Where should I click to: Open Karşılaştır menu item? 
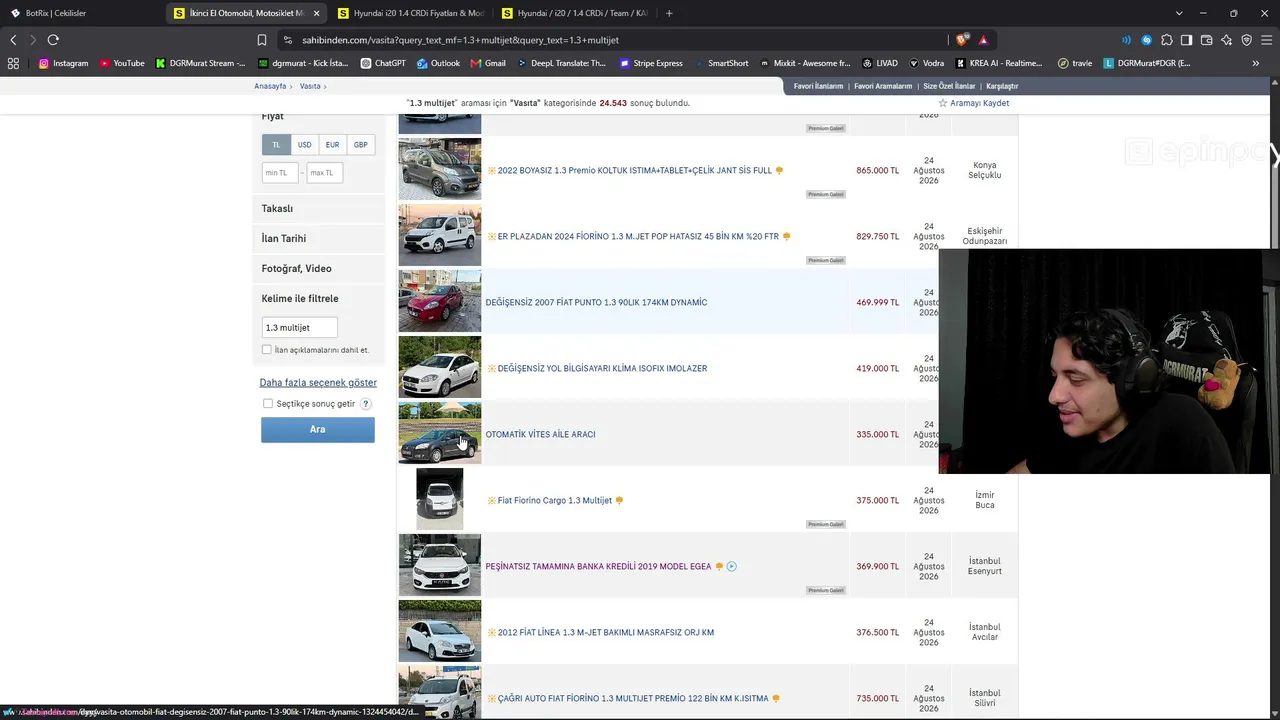click(1002, 86)
